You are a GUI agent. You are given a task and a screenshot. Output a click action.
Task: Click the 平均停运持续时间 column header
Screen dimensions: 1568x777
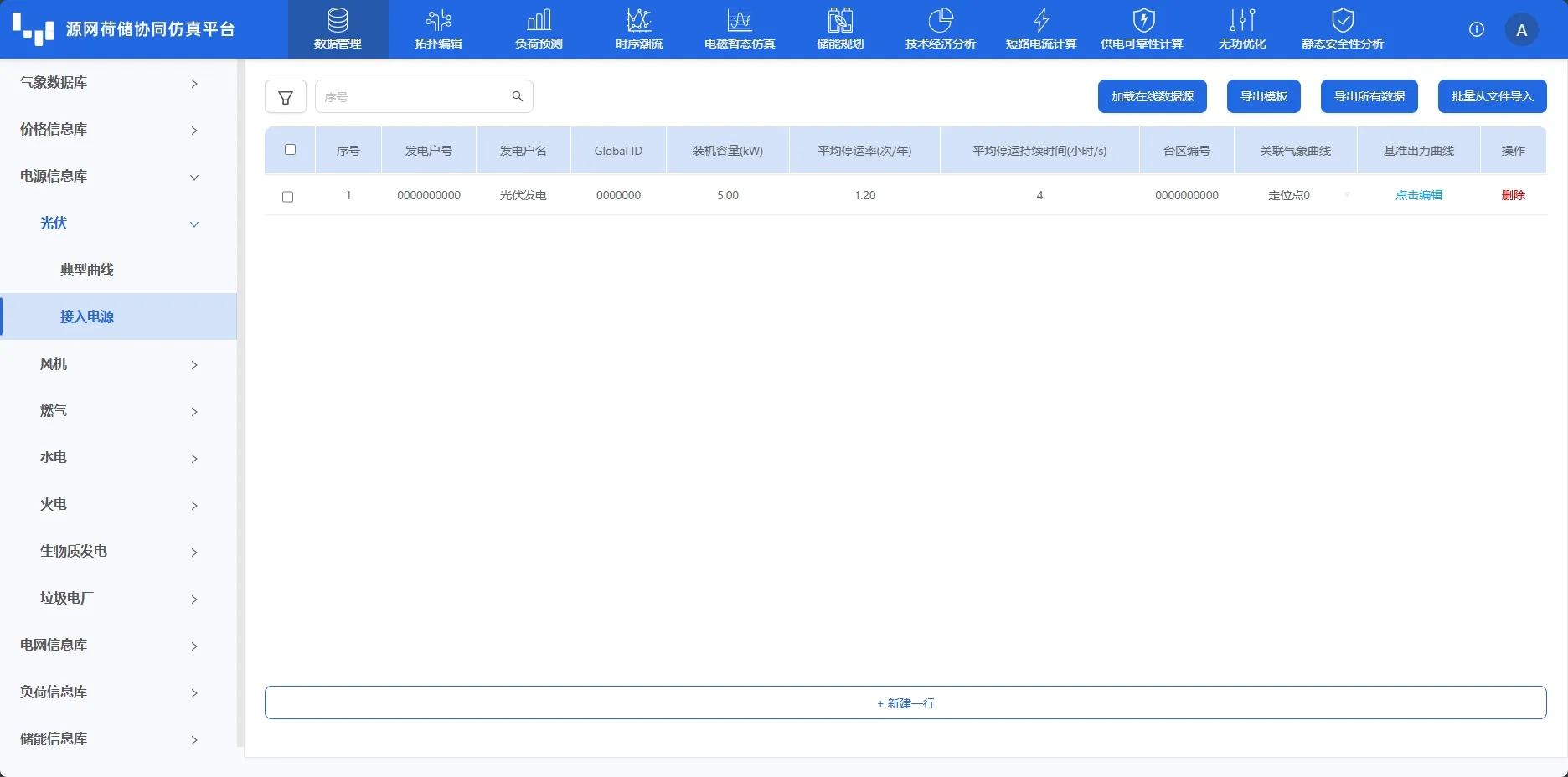[1039, 151]
